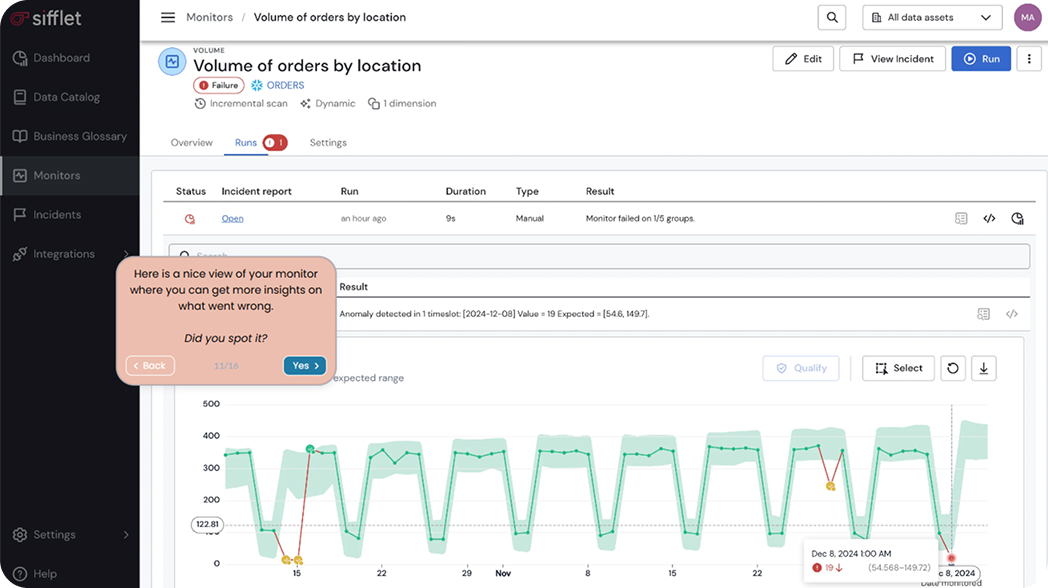Click the green marker point near 15
Image resolution: width=1048 pixels, height=588 pixels.
(310, 449)
